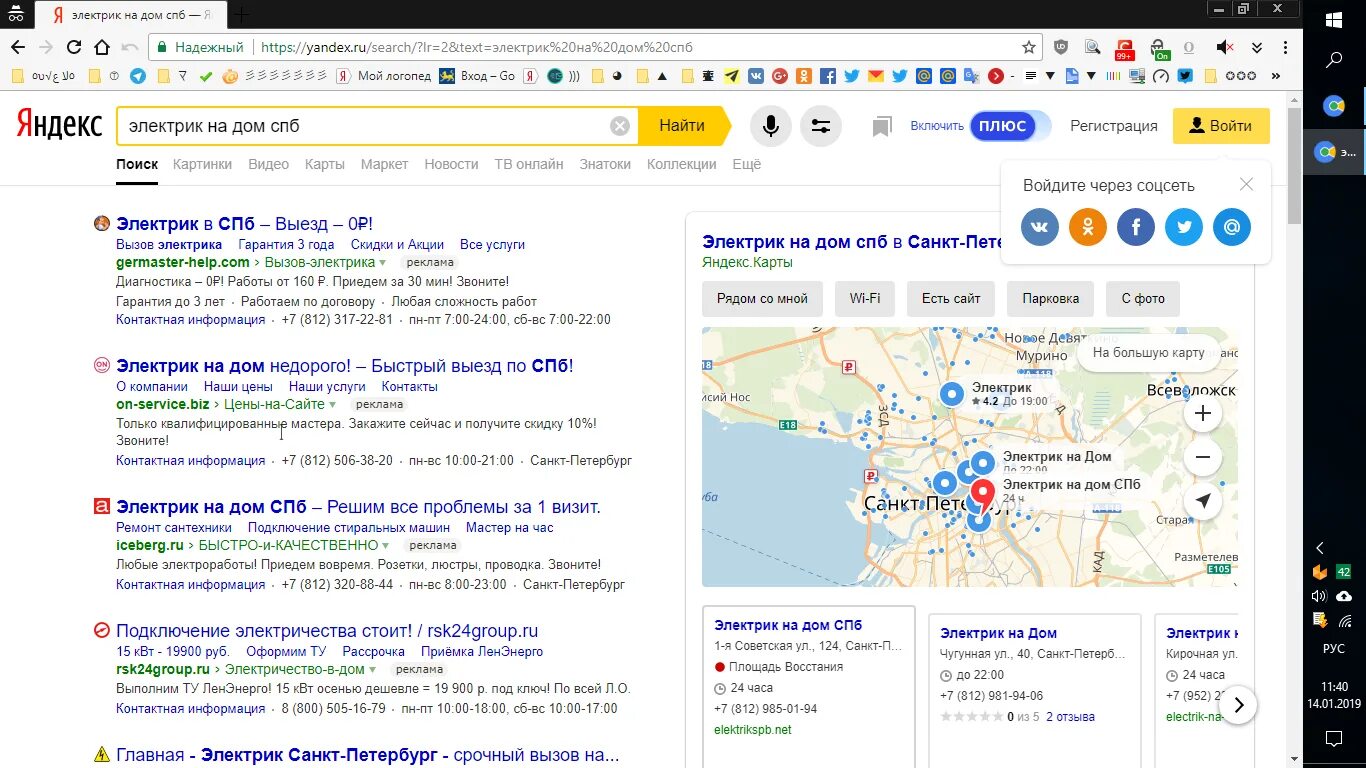Click the browser address bar URL
The width and height of the screenshot is (1366, 768).
coord(476,47)
